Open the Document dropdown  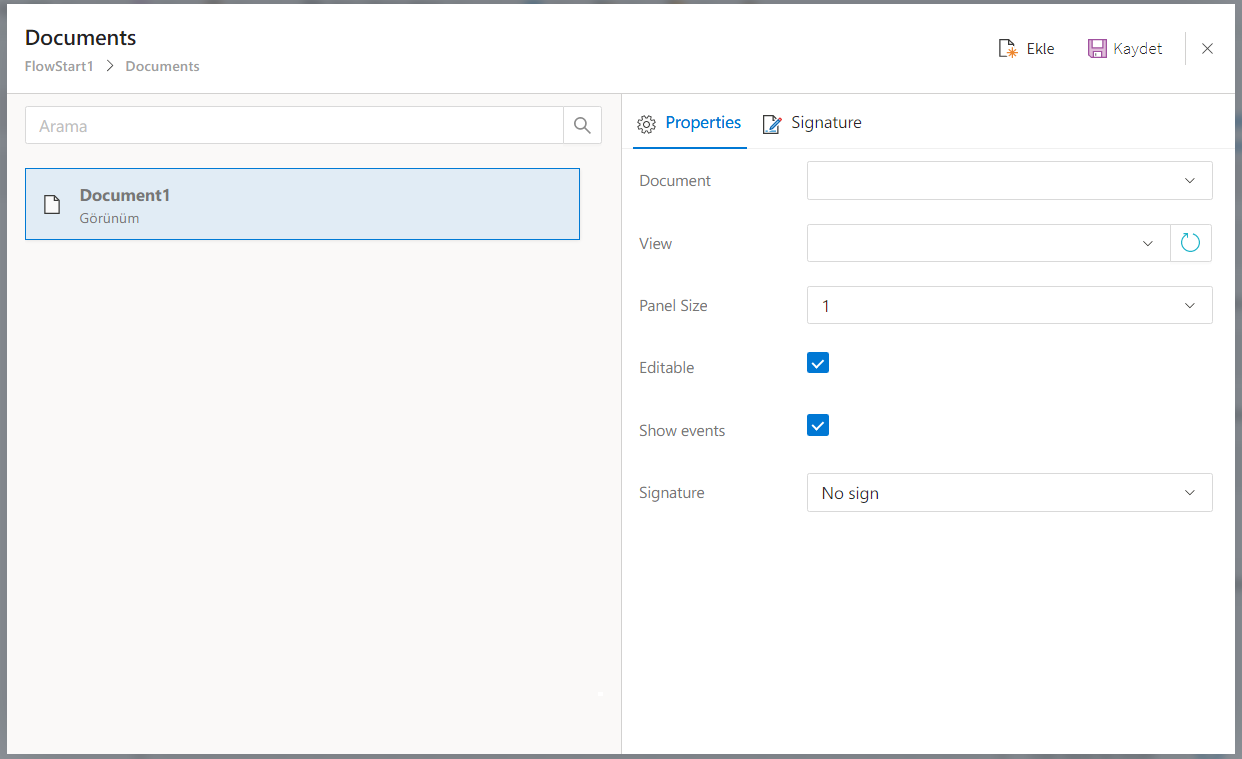[1009, 181]
